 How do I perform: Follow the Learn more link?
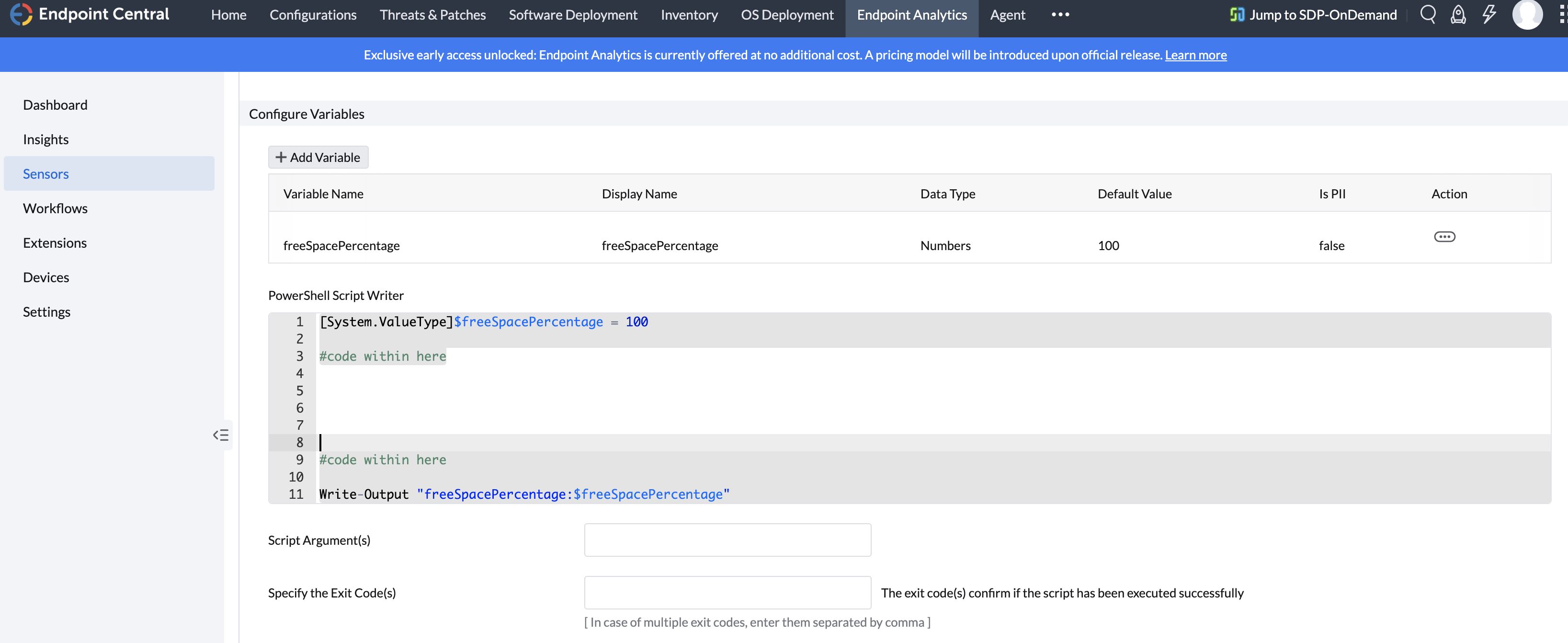coord(1195,55)
